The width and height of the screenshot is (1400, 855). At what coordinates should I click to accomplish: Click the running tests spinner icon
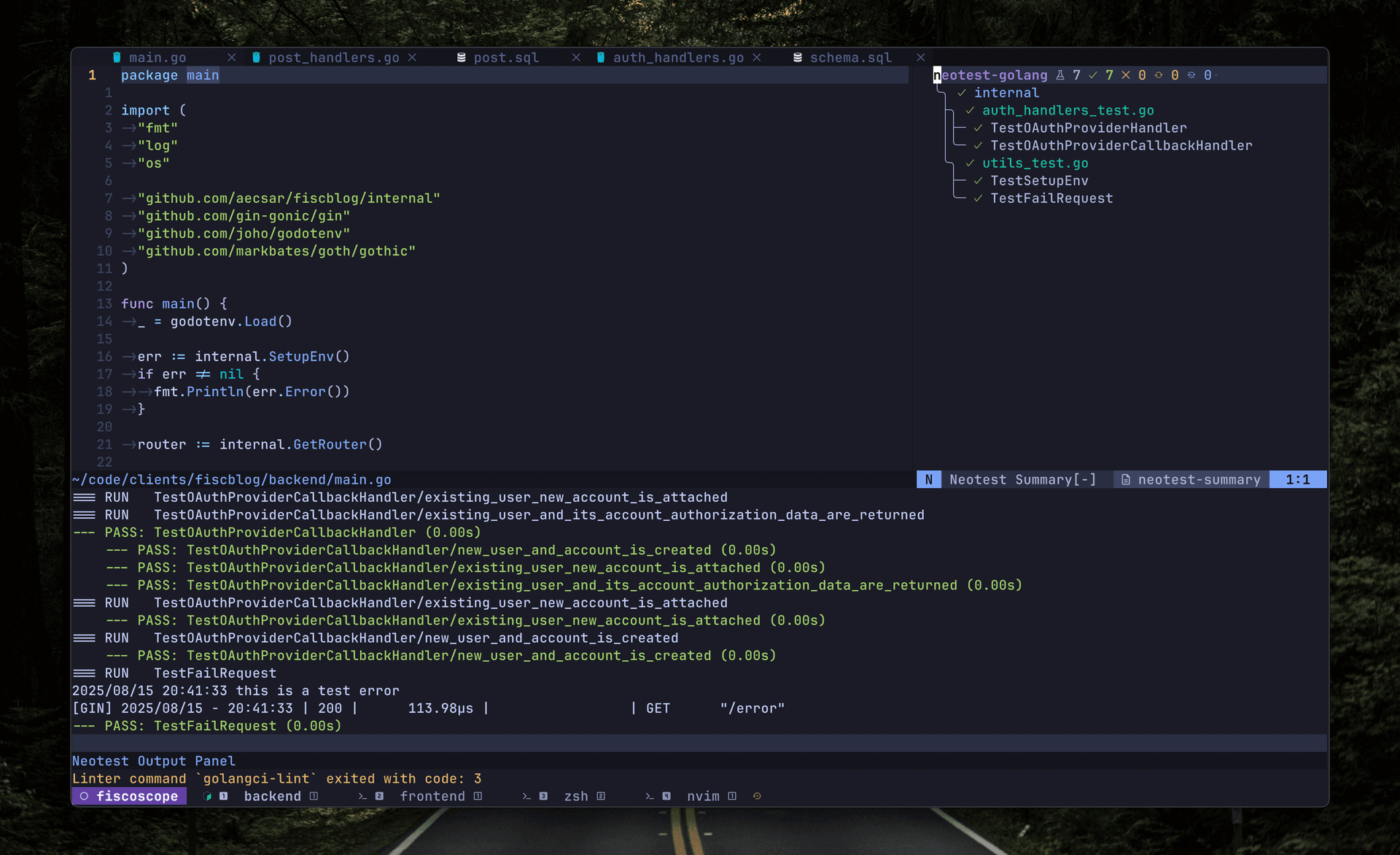tap(1159, 75)
